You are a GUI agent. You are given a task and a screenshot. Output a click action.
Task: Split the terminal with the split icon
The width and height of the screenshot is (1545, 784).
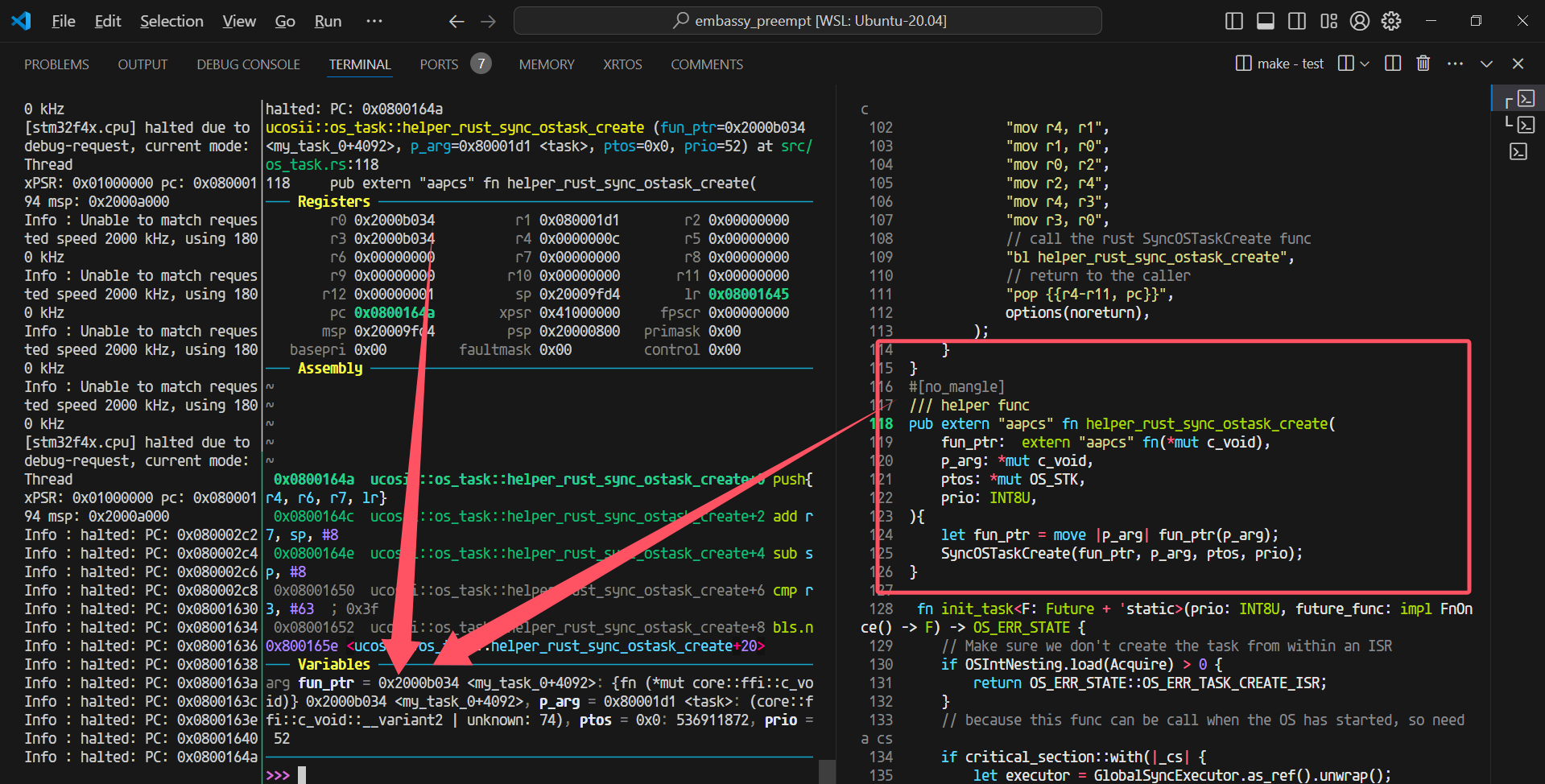1393,64
